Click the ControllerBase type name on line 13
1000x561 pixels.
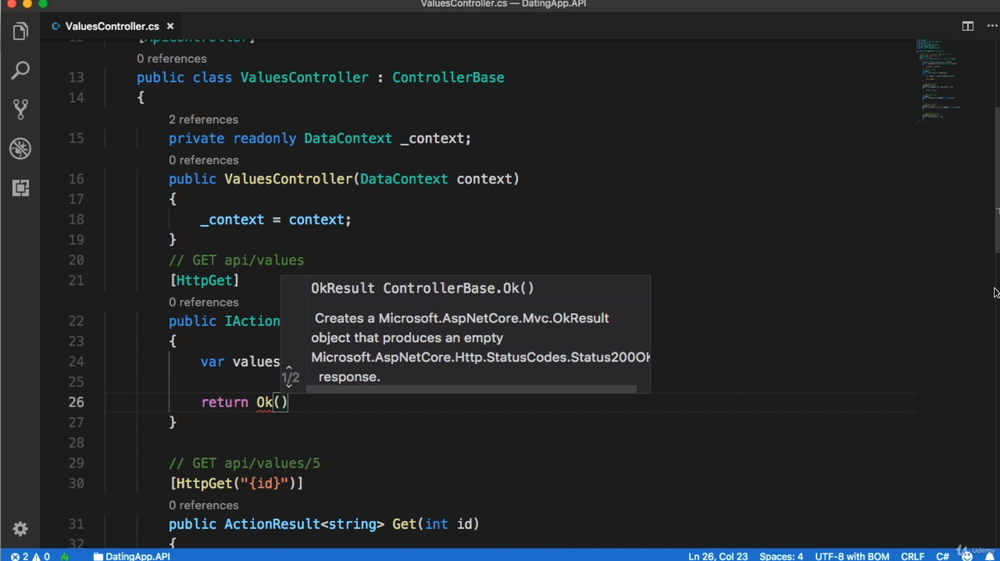tap(448, 77)
